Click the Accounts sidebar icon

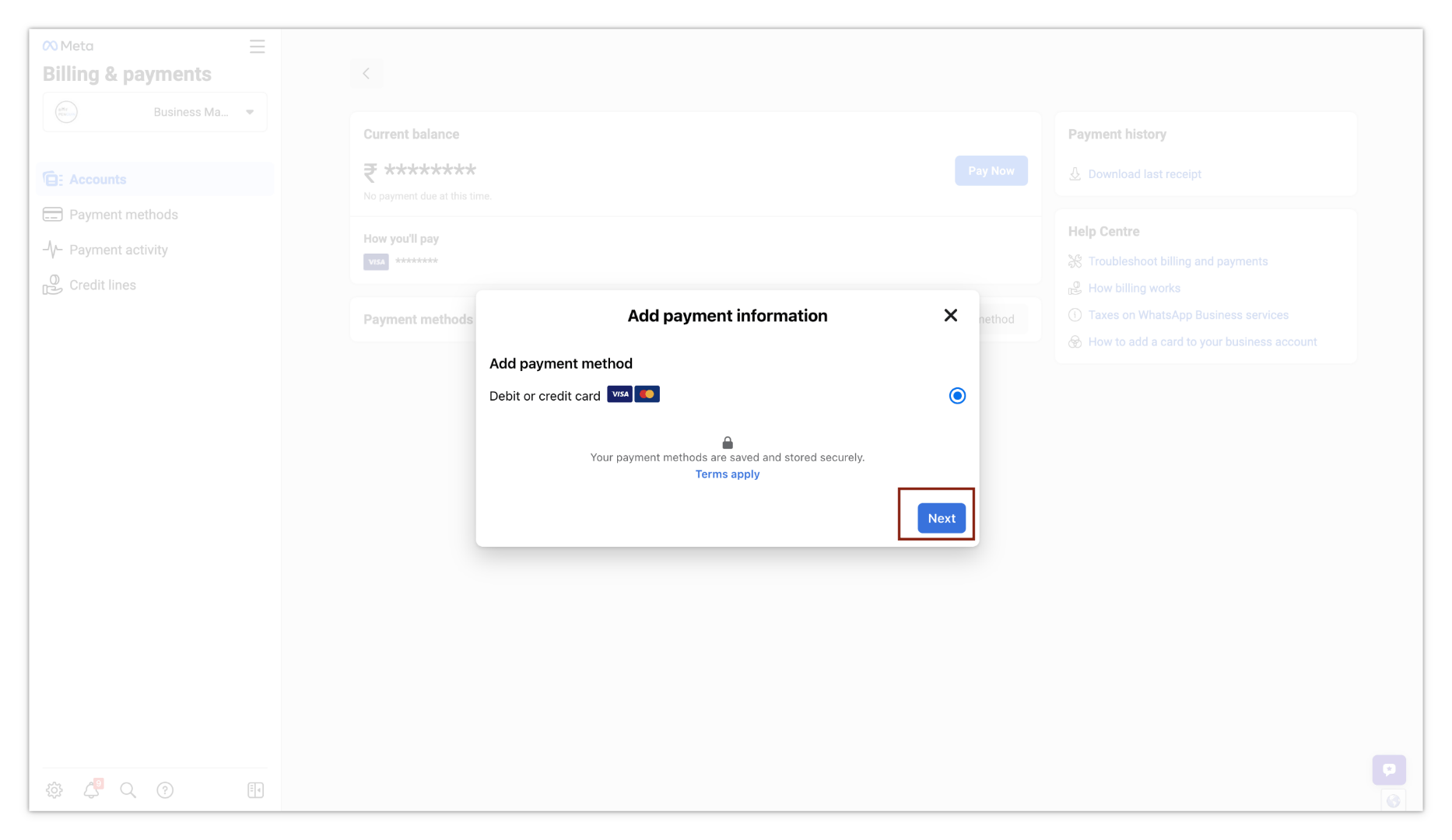coord(53,179)
